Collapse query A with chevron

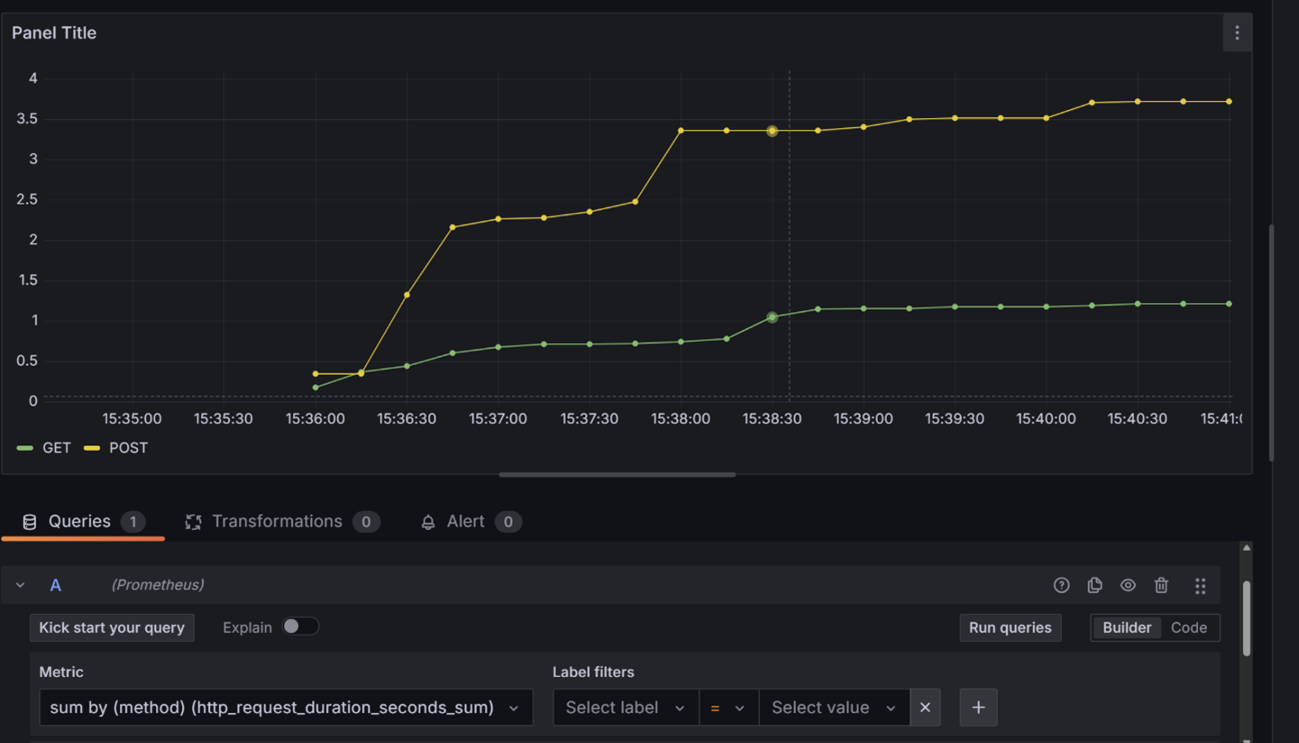point(20,585)
